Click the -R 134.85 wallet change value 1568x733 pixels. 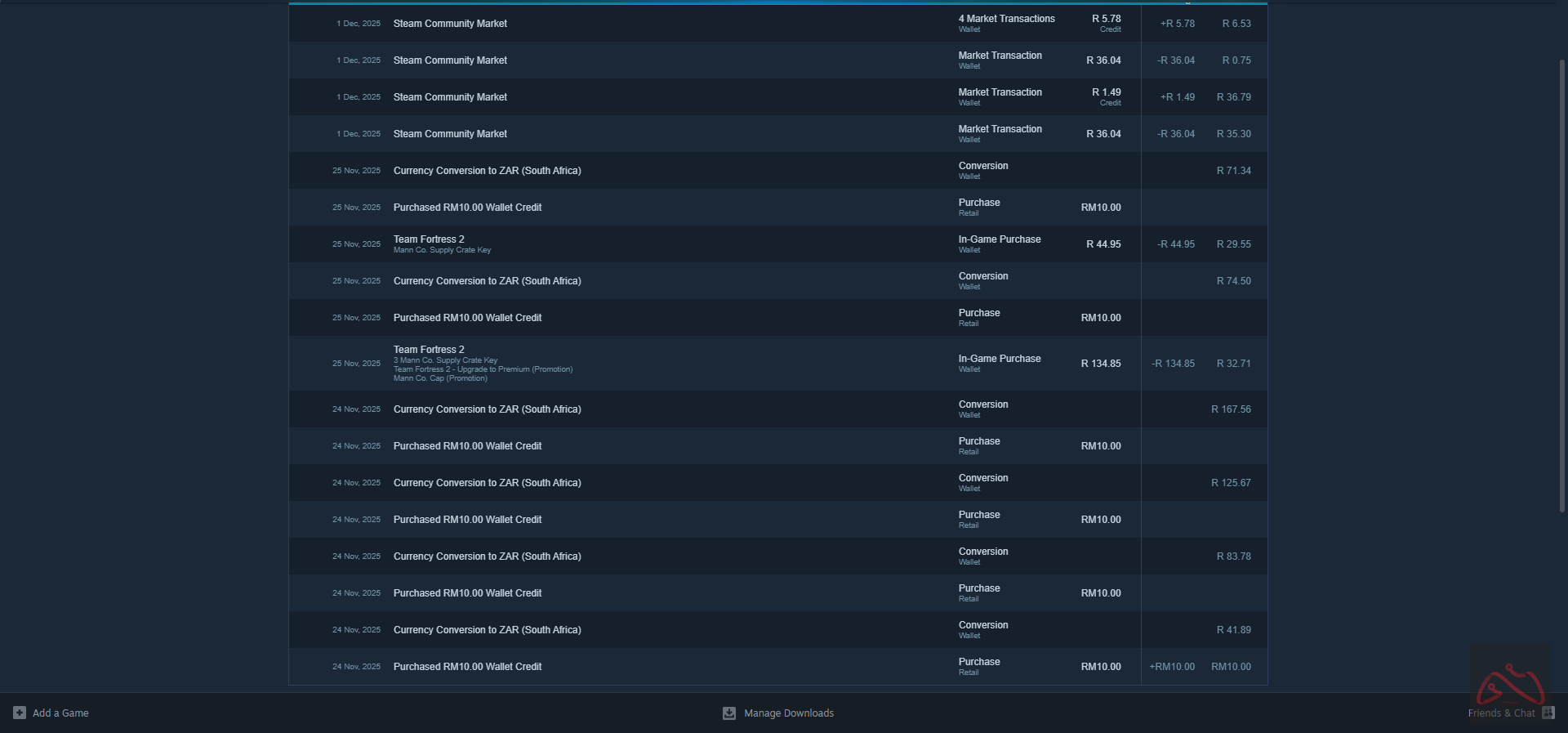pos(1173,364)
